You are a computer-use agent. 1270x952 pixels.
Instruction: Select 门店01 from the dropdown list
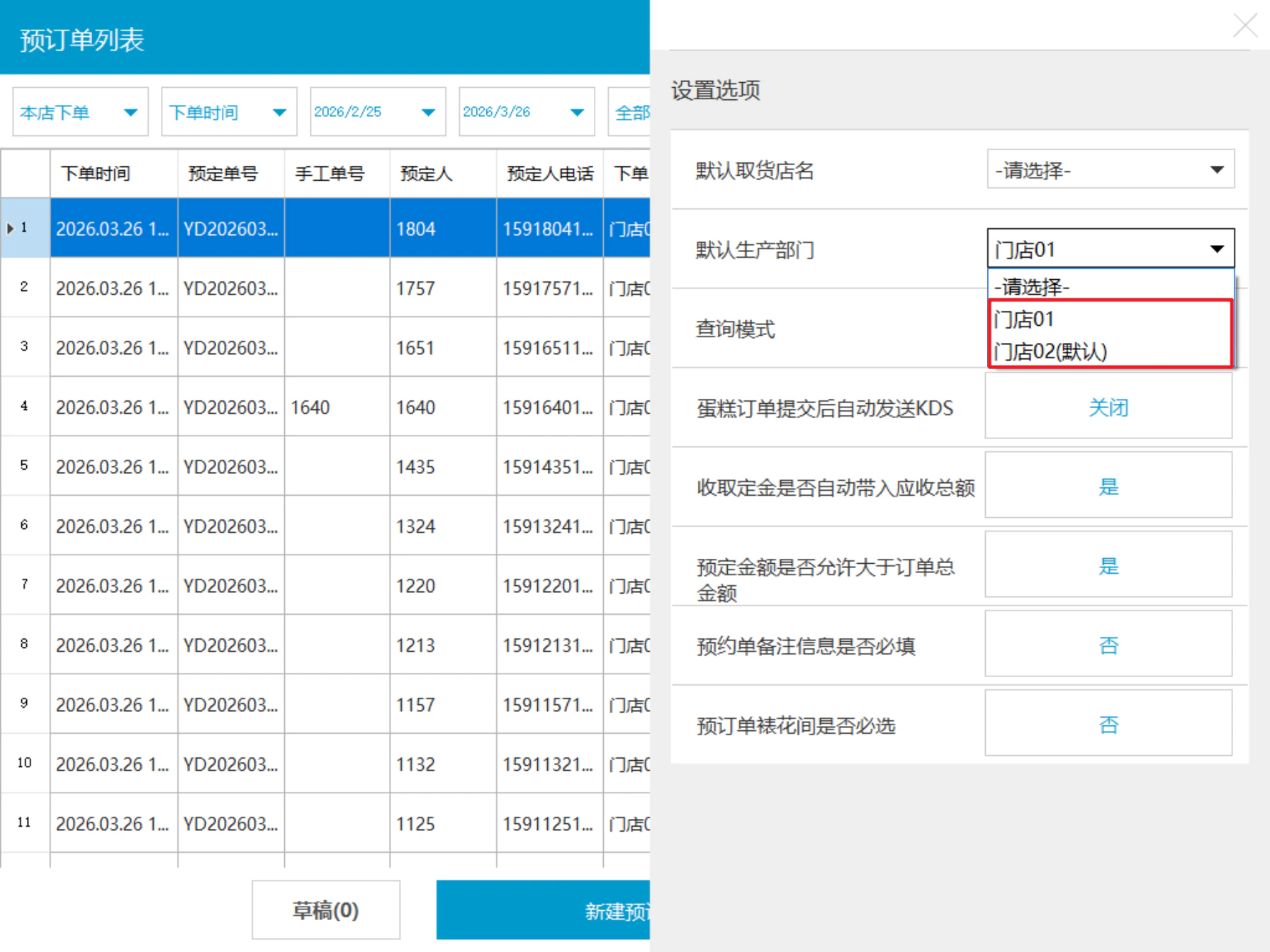pos(1110,319)
